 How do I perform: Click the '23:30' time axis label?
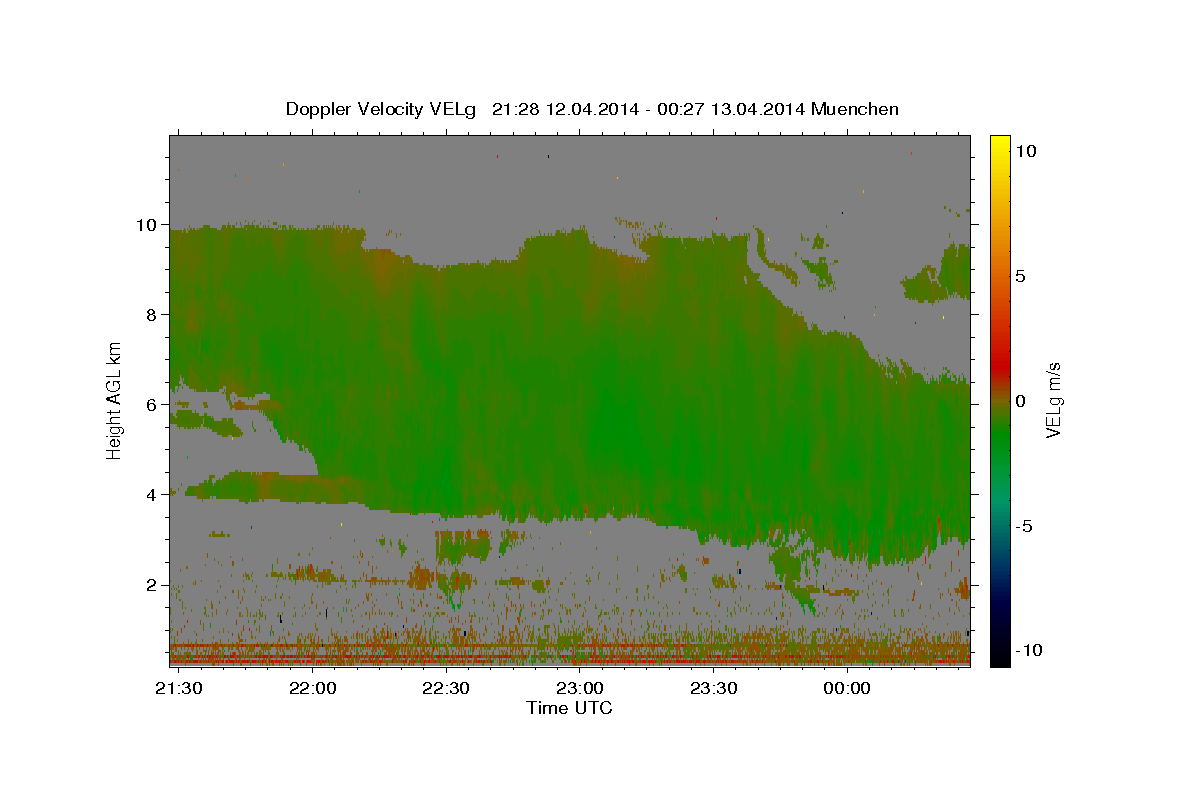click(713, 689)
